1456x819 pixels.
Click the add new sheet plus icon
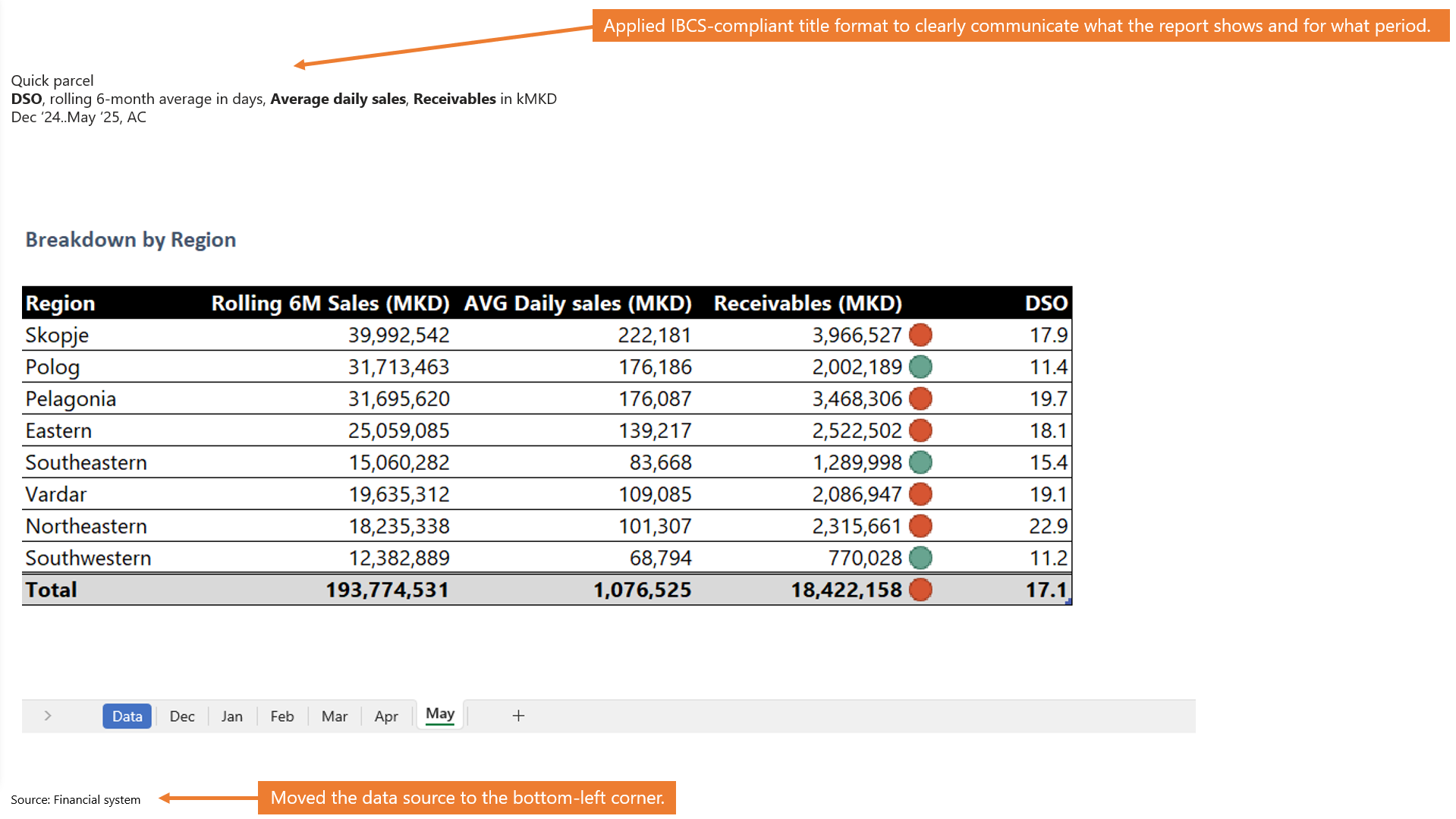point(518,716)
